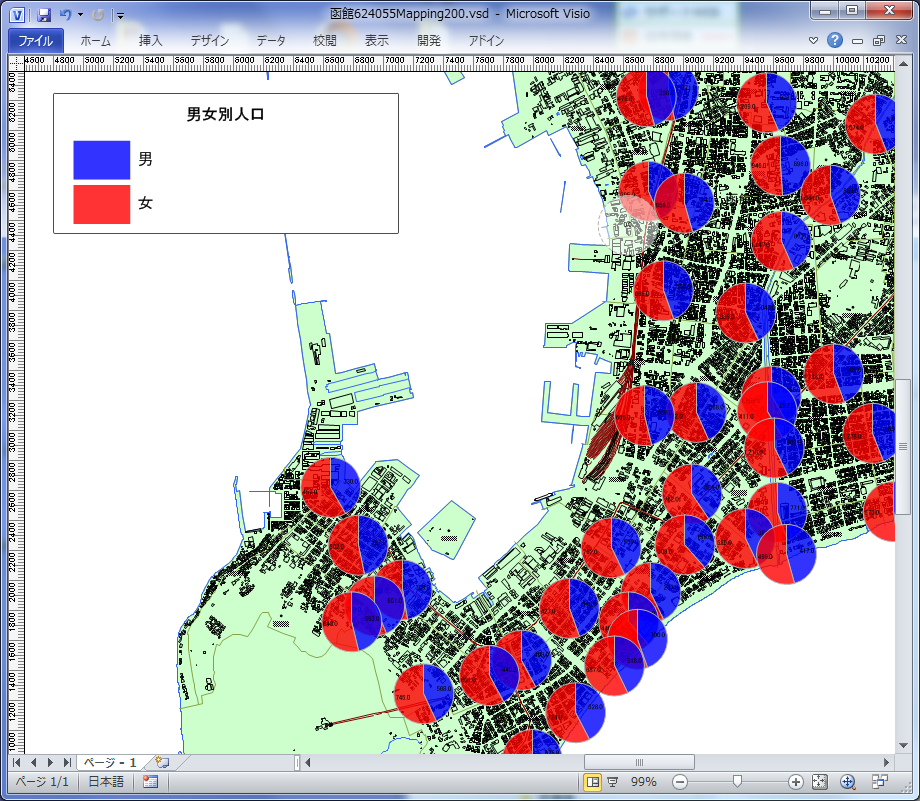The width and height of the screenshot is (920, 801).
Task: Open Customize Quick Access Toolbar dropdown
Action: click(120, 15)
